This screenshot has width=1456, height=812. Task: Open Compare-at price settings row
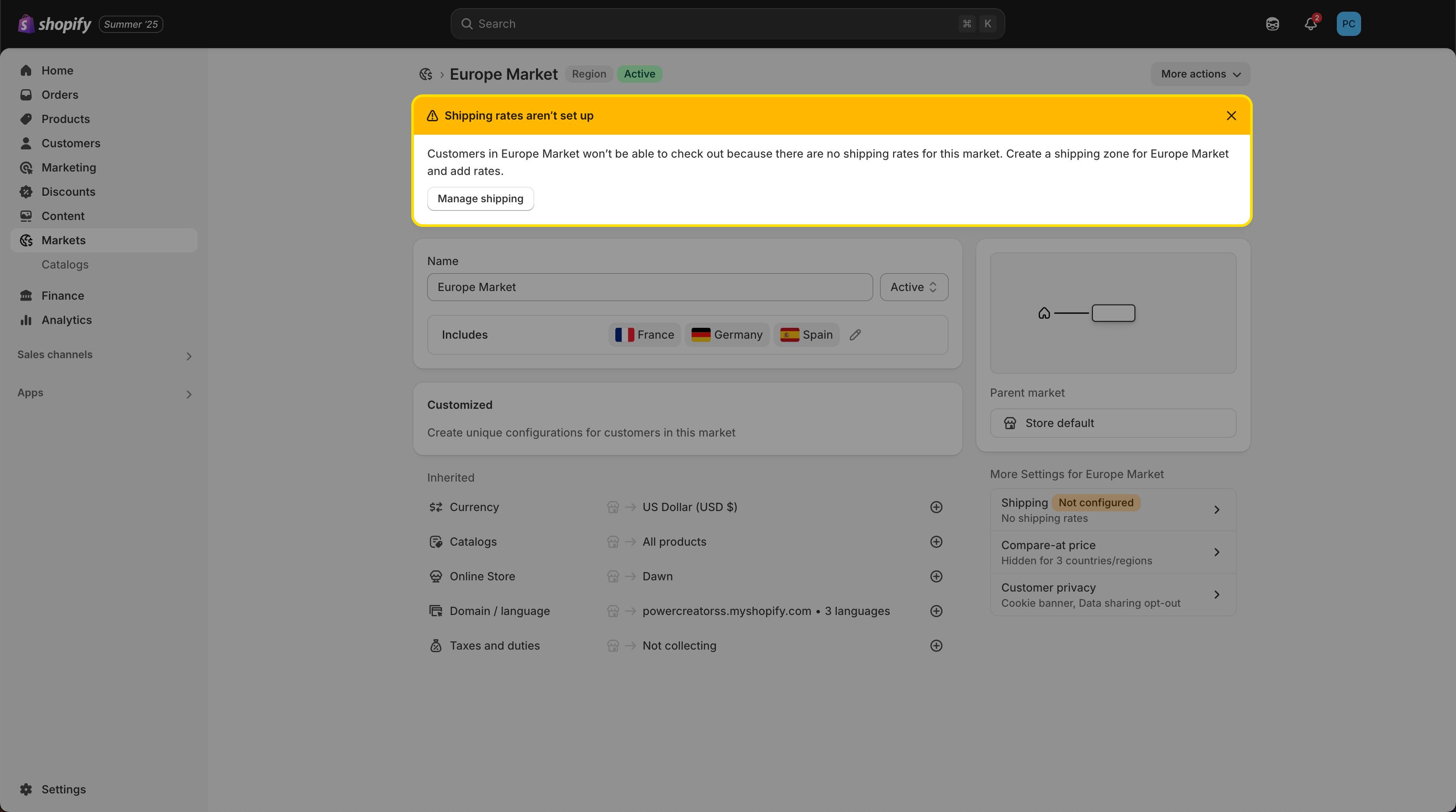[1113, 552]
